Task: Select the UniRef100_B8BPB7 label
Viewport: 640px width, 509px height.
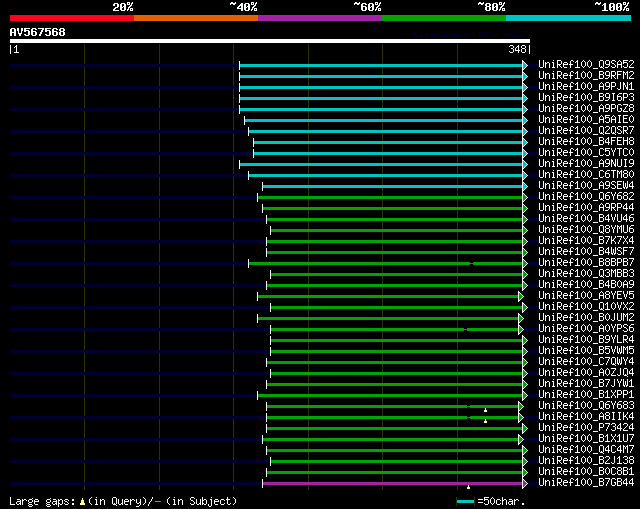Action: [586, 262]
